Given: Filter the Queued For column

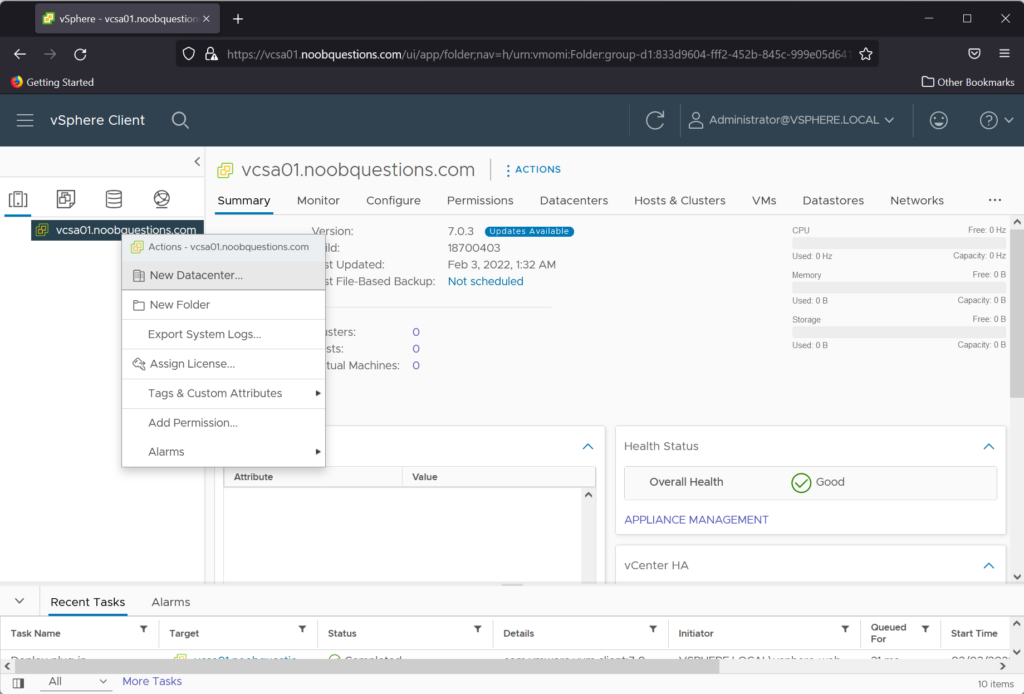Looking at the screenshot, I should [x=925, y=629].
